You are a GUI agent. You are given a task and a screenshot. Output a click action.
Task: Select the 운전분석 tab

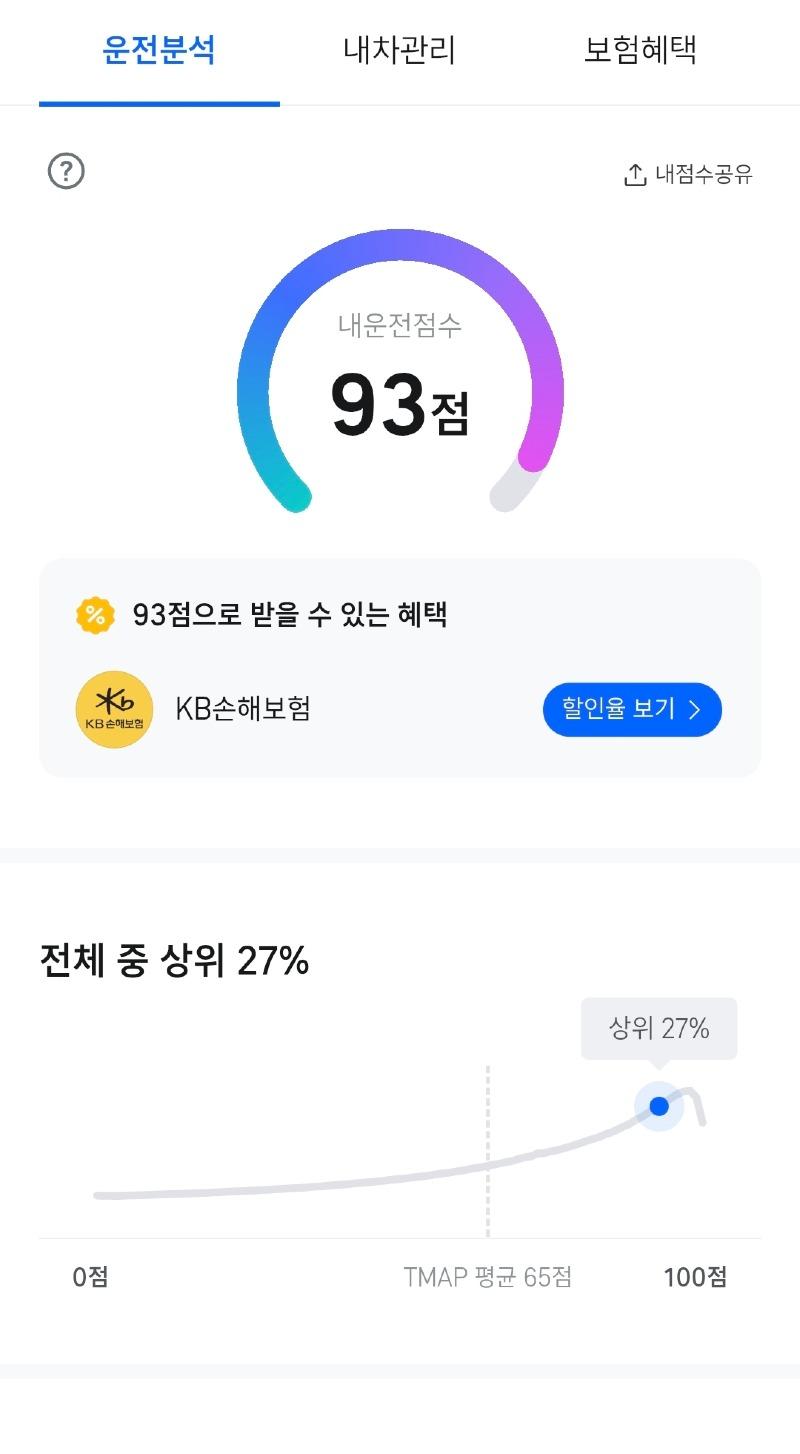point(159,50)
